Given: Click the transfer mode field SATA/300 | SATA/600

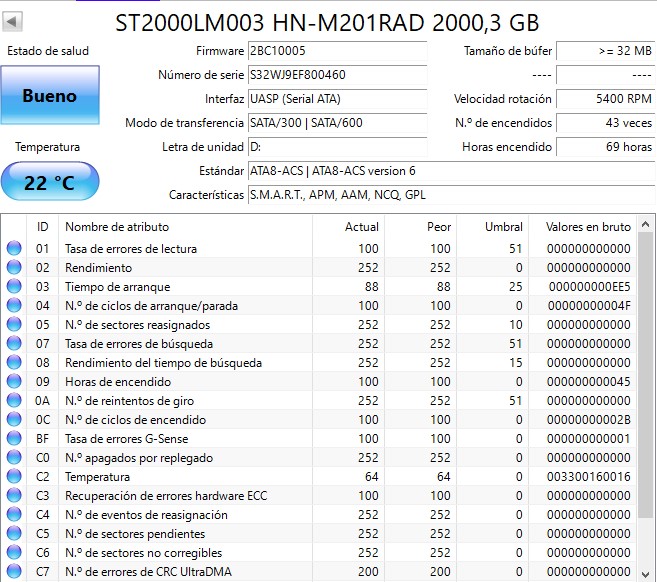Looking at the screenshot, I should (x=337, y=123).
